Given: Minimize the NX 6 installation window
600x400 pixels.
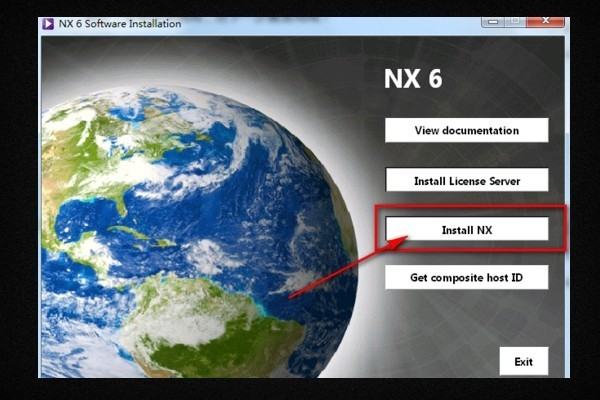Looking at the screenshot, I should click(490, 22).
